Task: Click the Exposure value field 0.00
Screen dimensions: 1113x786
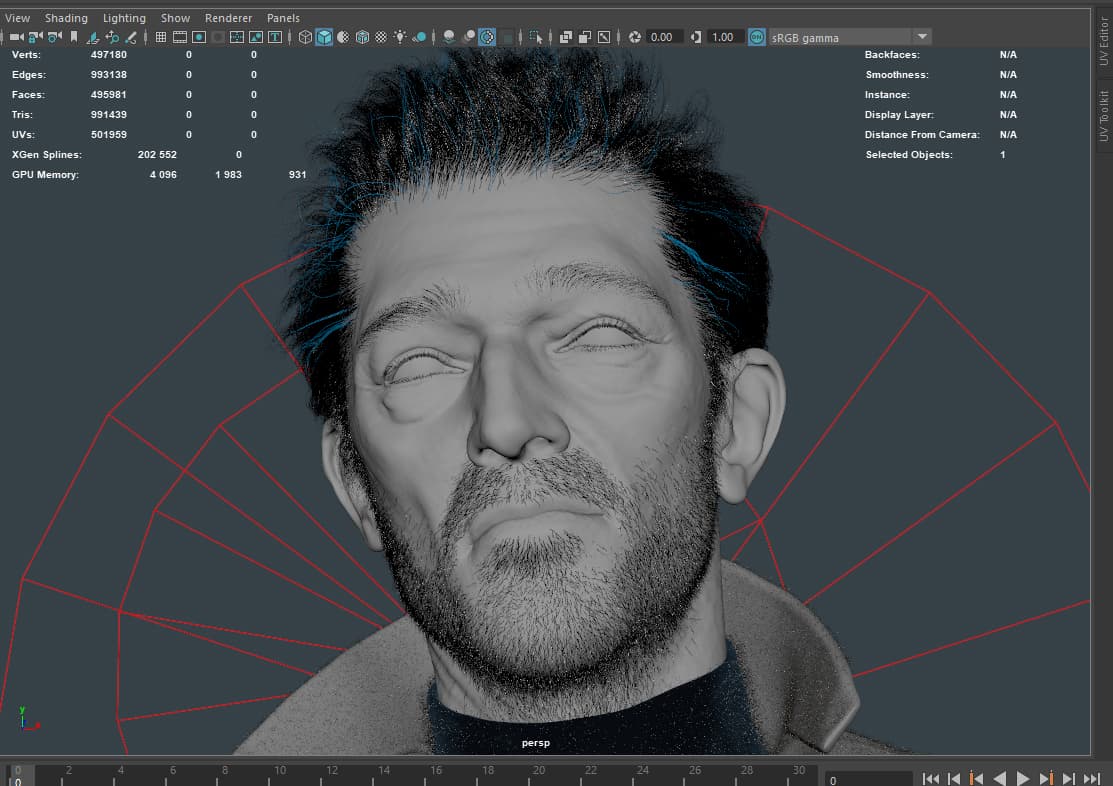Action: [x=664, y=37]
